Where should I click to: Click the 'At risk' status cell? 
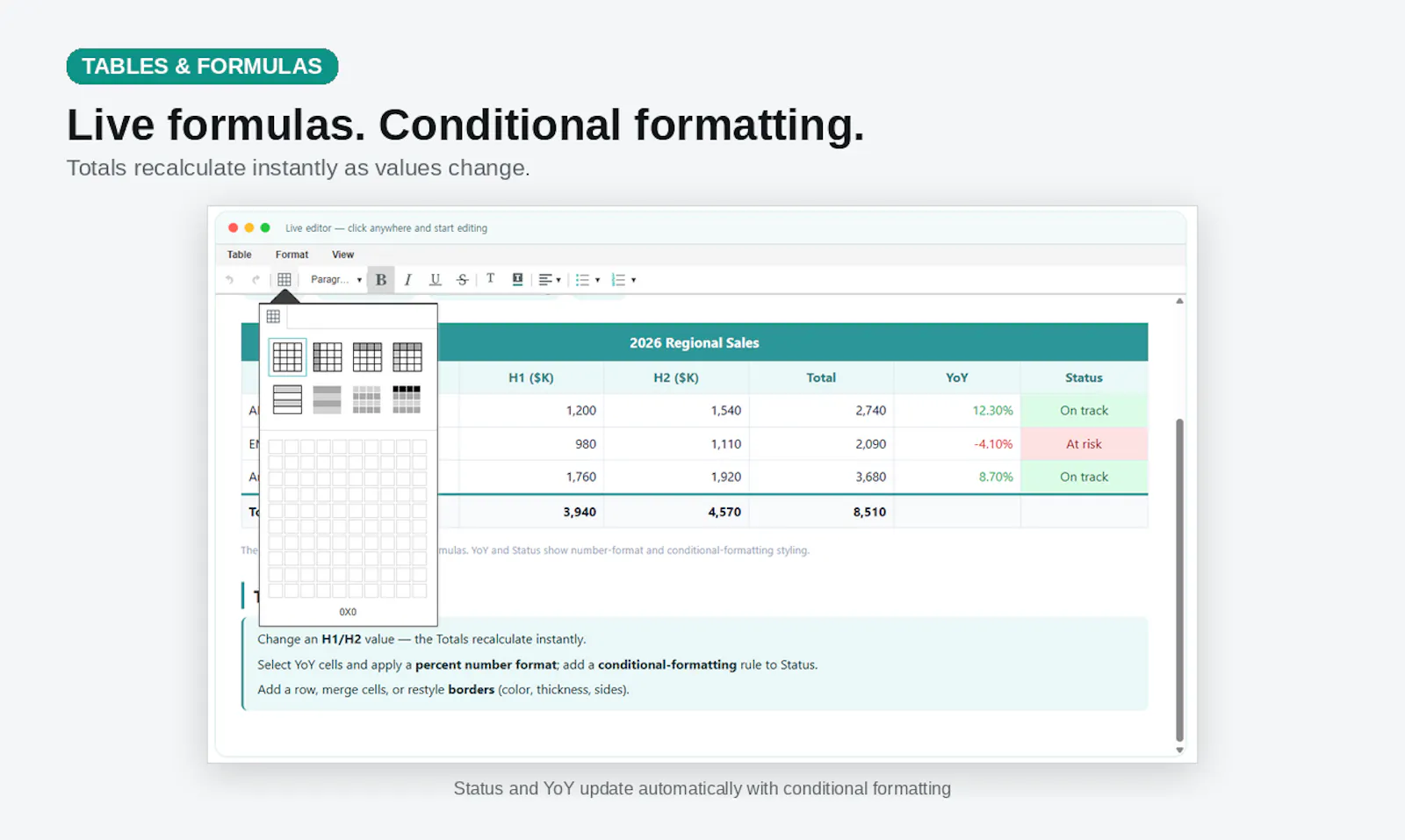point(1084,444)
